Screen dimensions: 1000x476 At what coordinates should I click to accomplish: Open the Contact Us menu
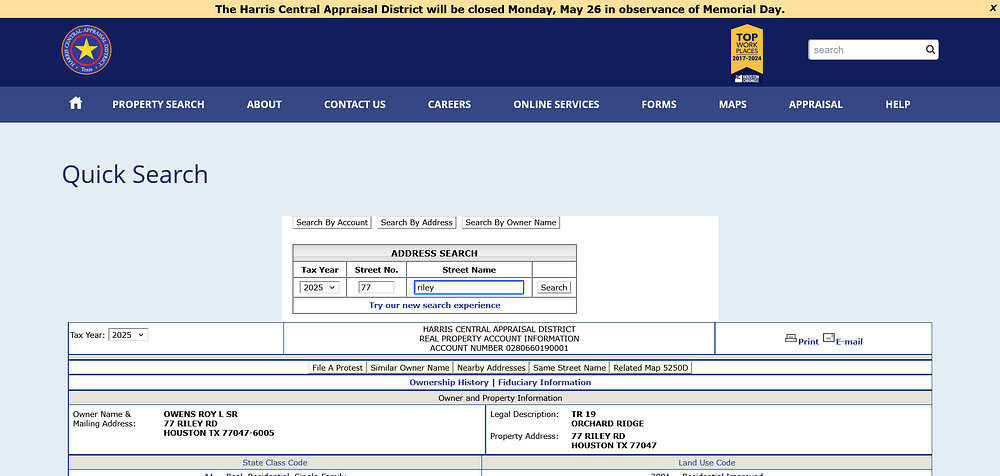(355, 105)
